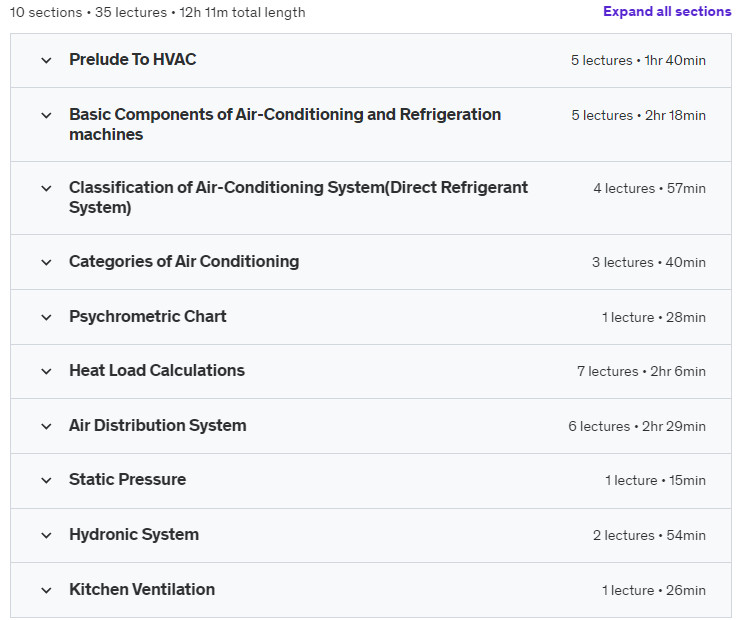Select Classification of Air-Conditioning System title

click(298, 197)
